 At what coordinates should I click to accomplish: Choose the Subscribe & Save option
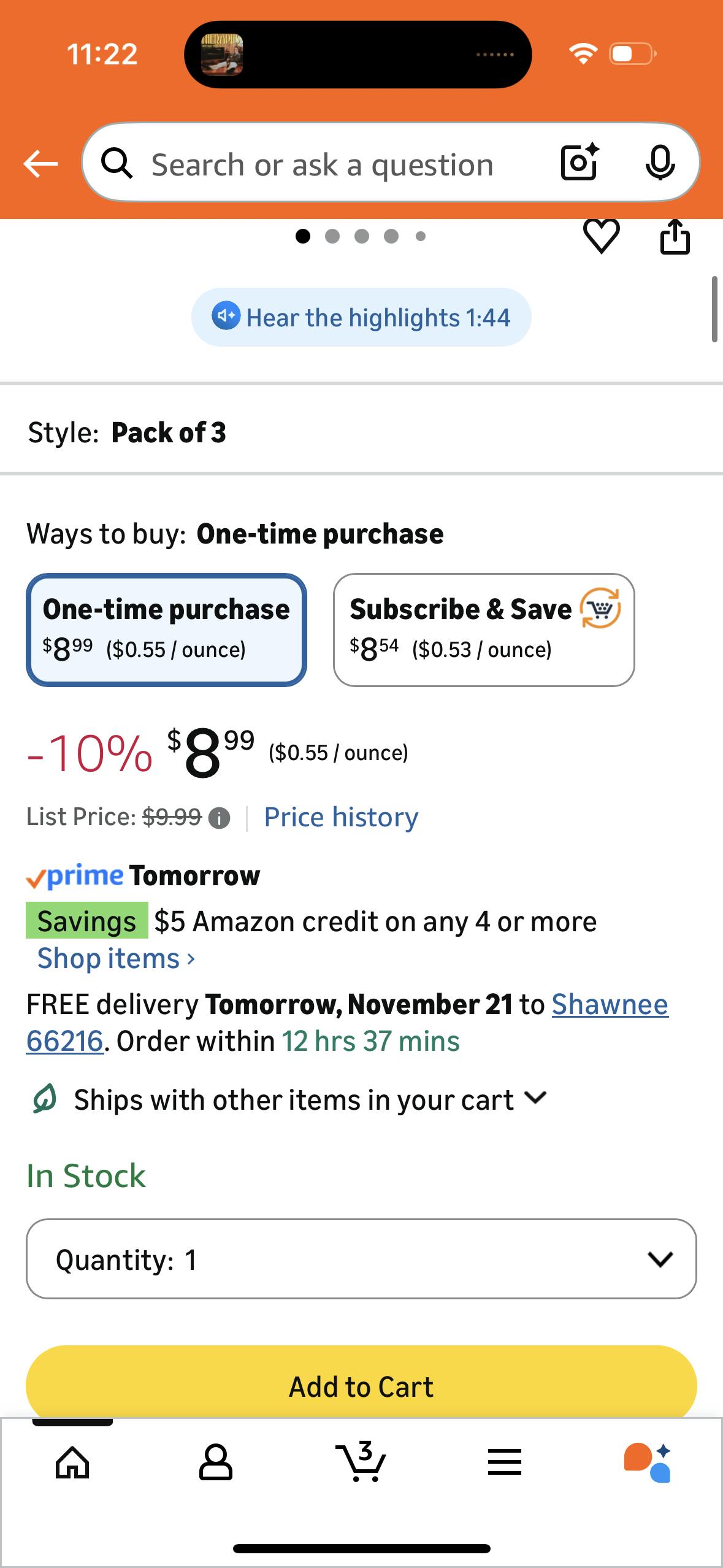(483, 629)
